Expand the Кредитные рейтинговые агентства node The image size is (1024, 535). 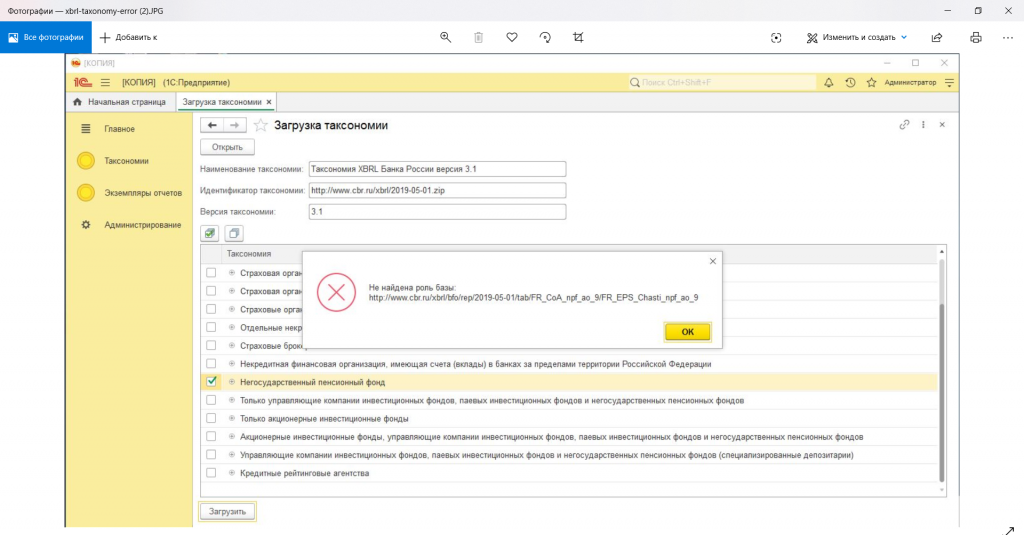click(x=232, y=473)
